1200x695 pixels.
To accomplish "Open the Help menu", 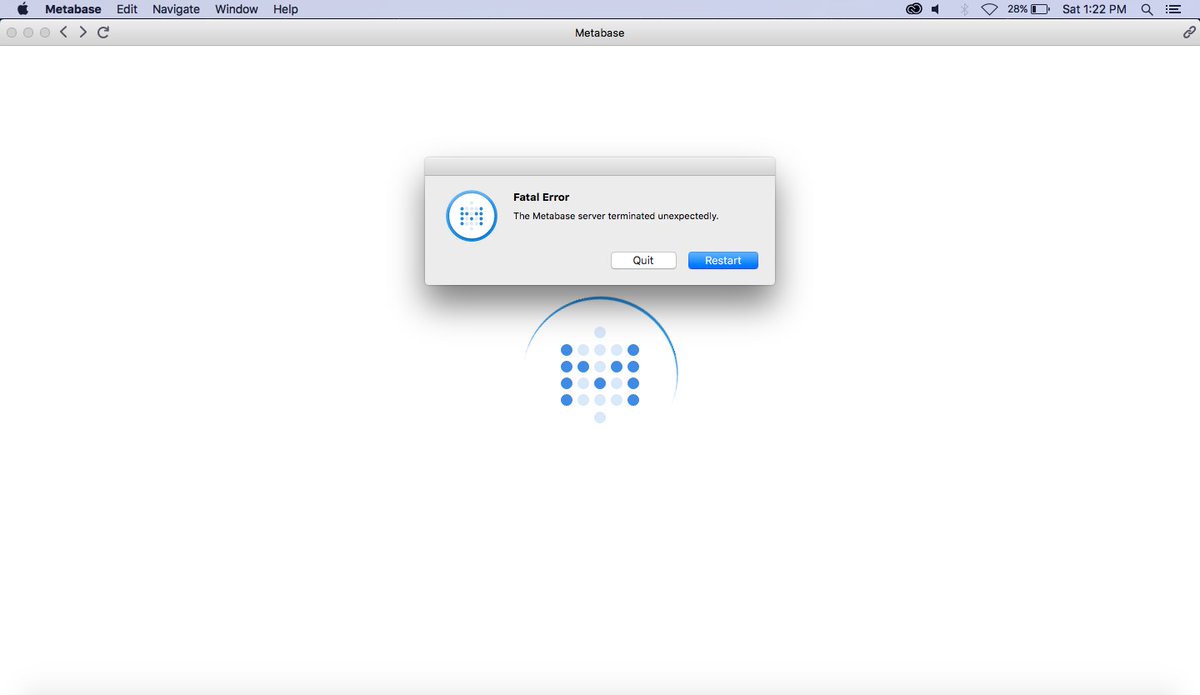I will click(286, 9).
